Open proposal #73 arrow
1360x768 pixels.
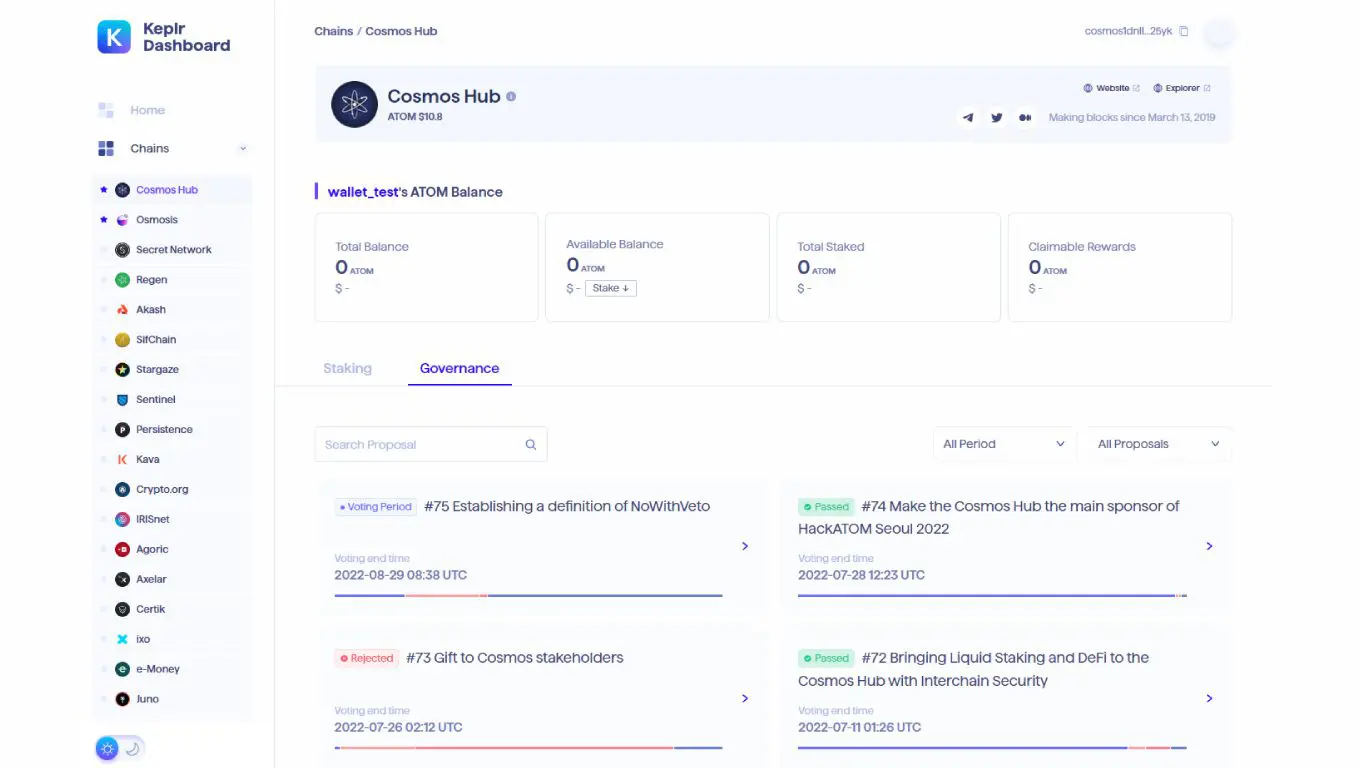coord(745,698)
